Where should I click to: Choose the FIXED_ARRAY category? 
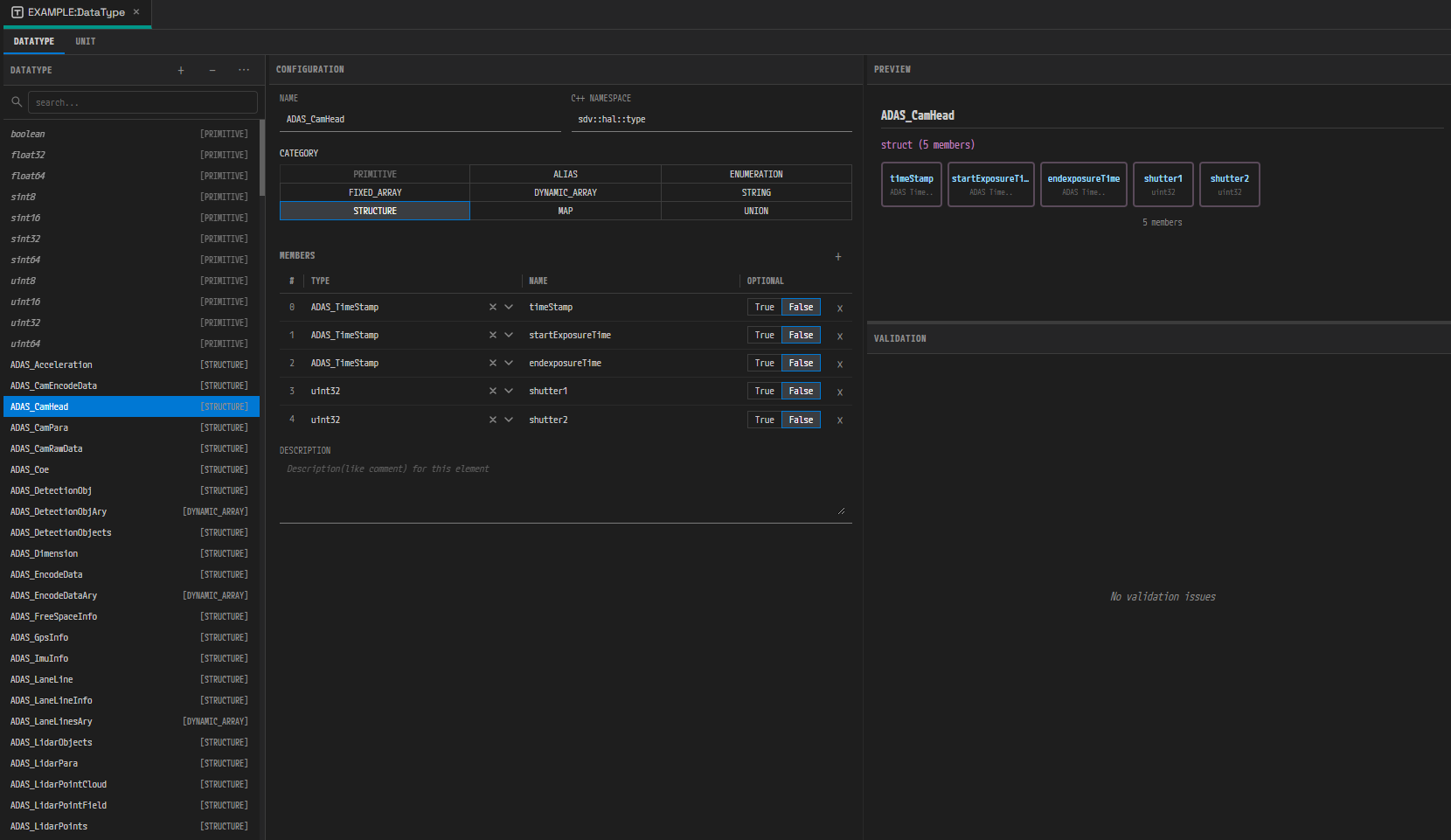[x=375, y=192]
